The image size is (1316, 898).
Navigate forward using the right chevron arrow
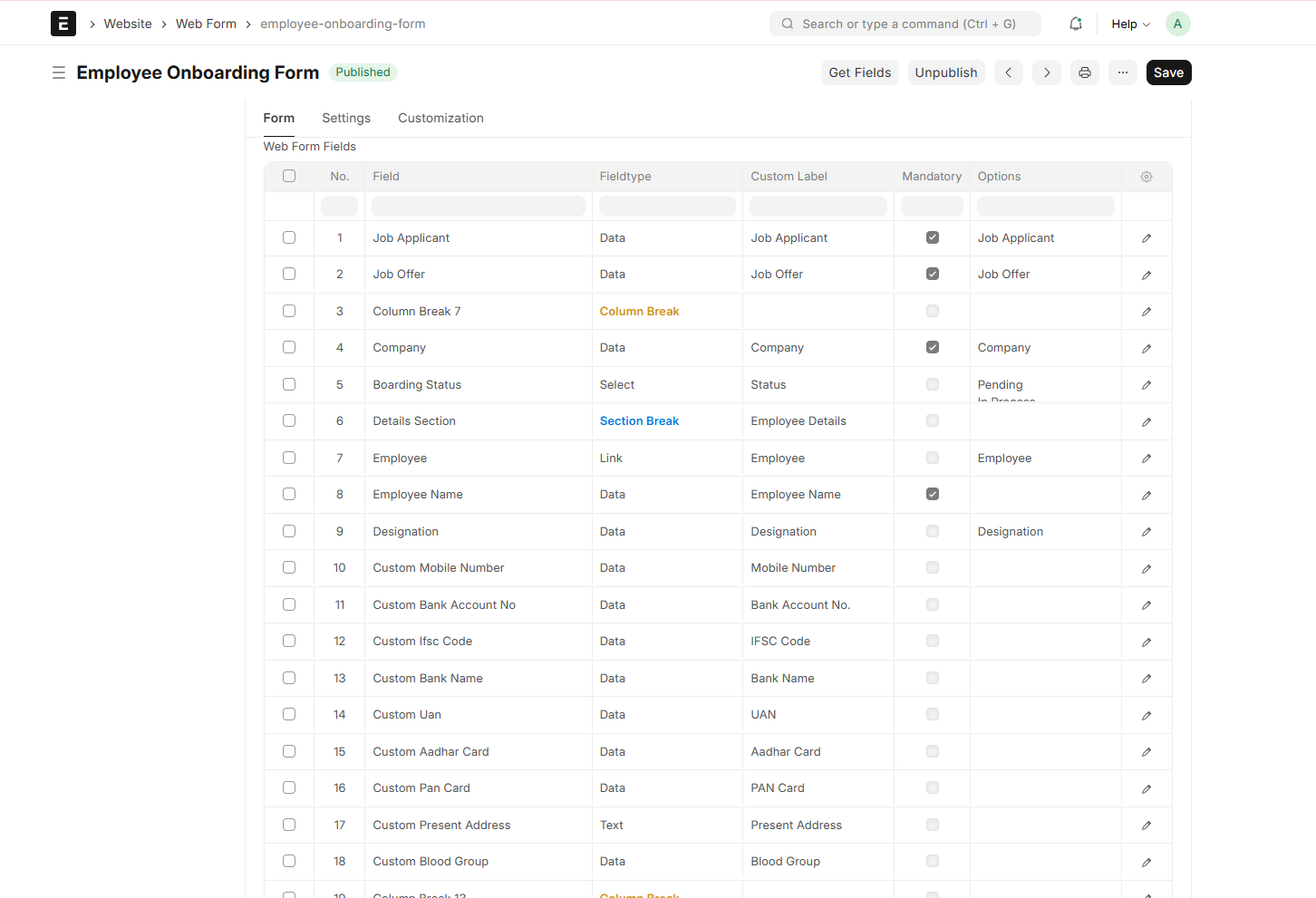(x=1046, y=72)
